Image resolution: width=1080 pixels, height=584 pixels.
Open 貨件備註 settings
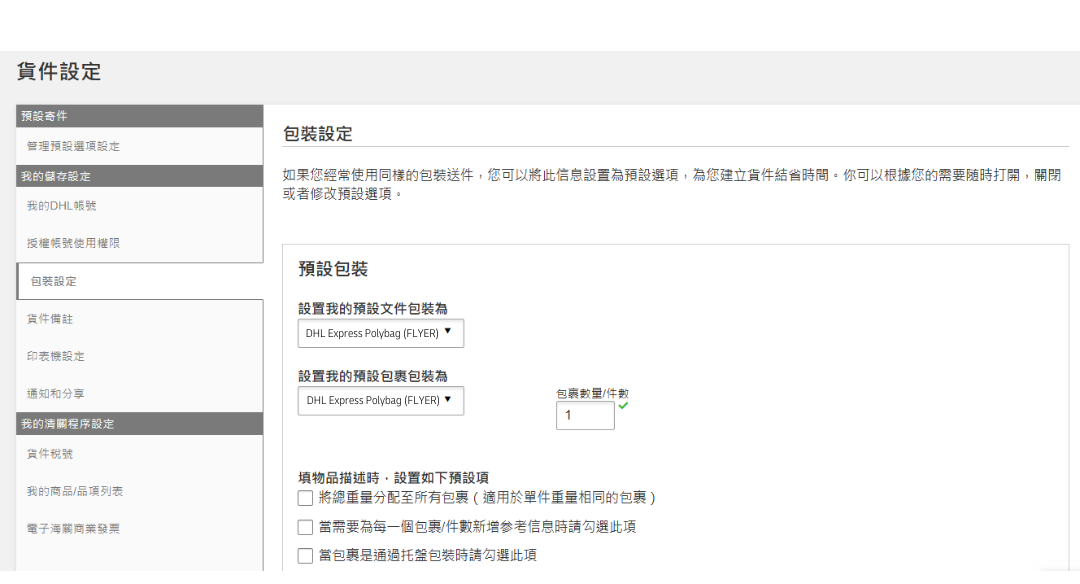pos(50,319)
